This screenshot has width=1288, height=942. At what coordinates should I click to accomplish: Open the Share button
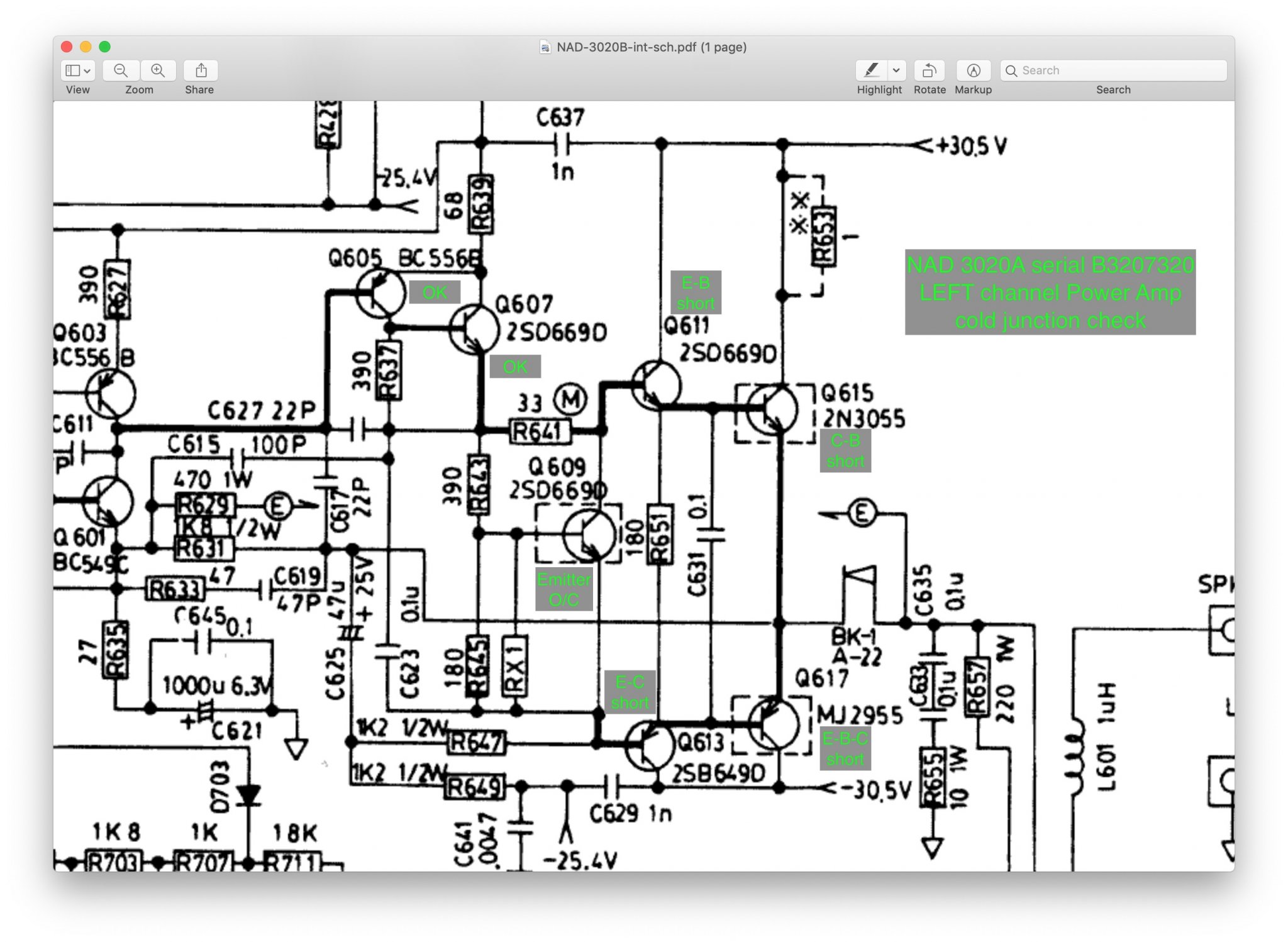tap(201, 70)
